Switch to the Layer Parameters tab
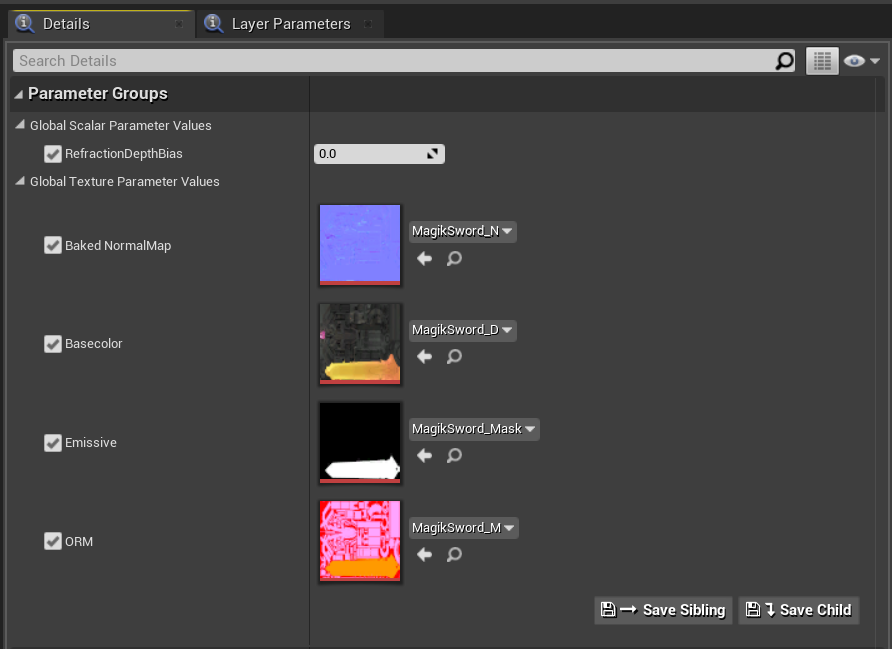Image resolution: width=892 pixels, height=649 pixels. coord(291,24)
